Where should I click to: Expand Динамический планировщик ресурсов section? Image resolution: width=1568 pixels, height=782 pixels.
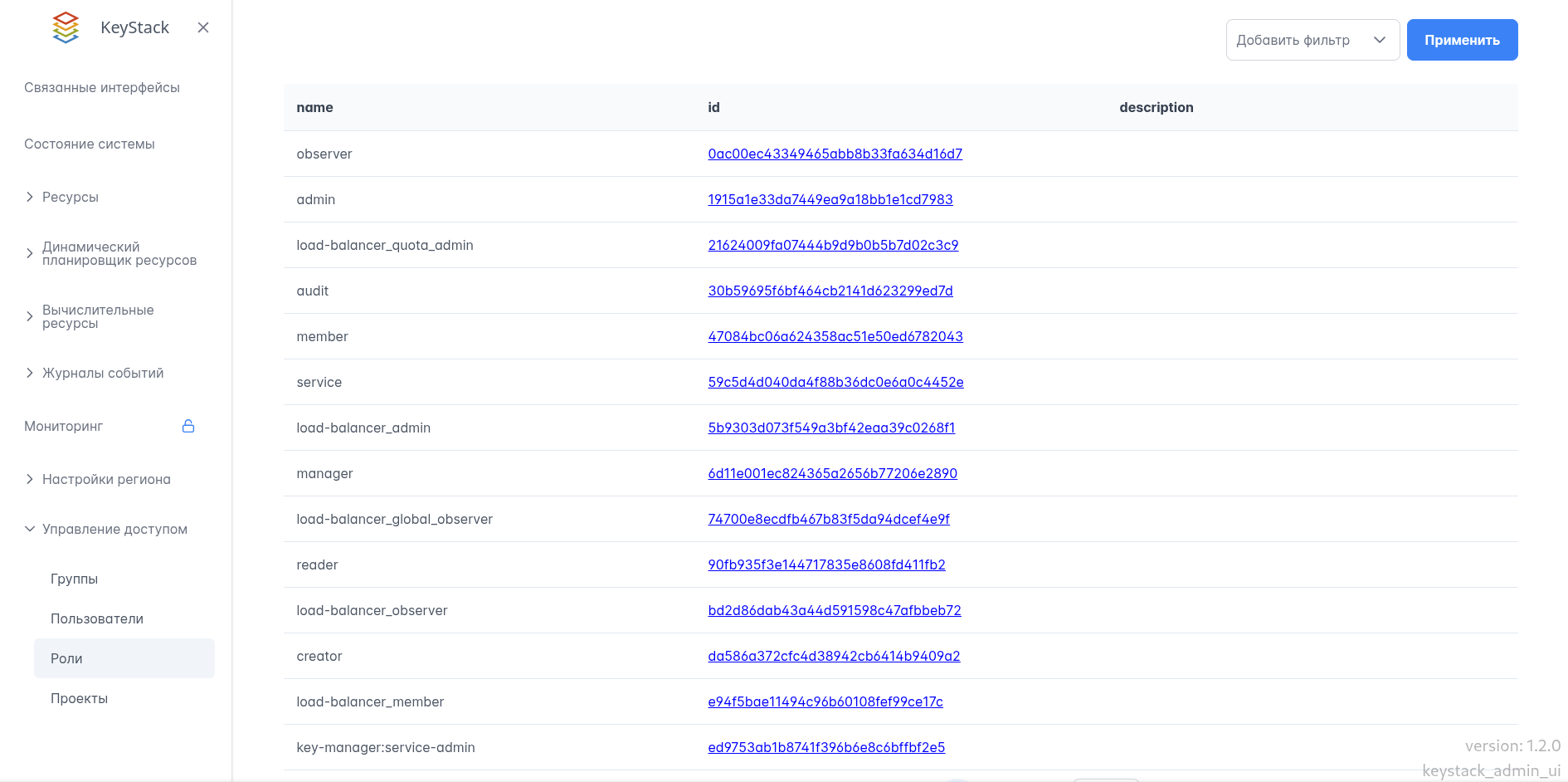tap(119, 253)
